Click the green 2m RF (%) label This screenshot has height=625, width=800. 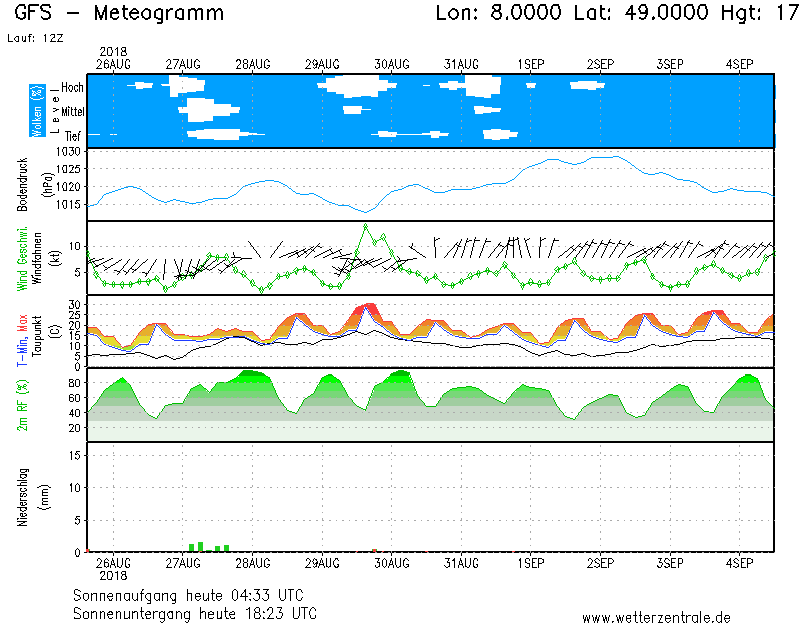click(x=22, y=405)
